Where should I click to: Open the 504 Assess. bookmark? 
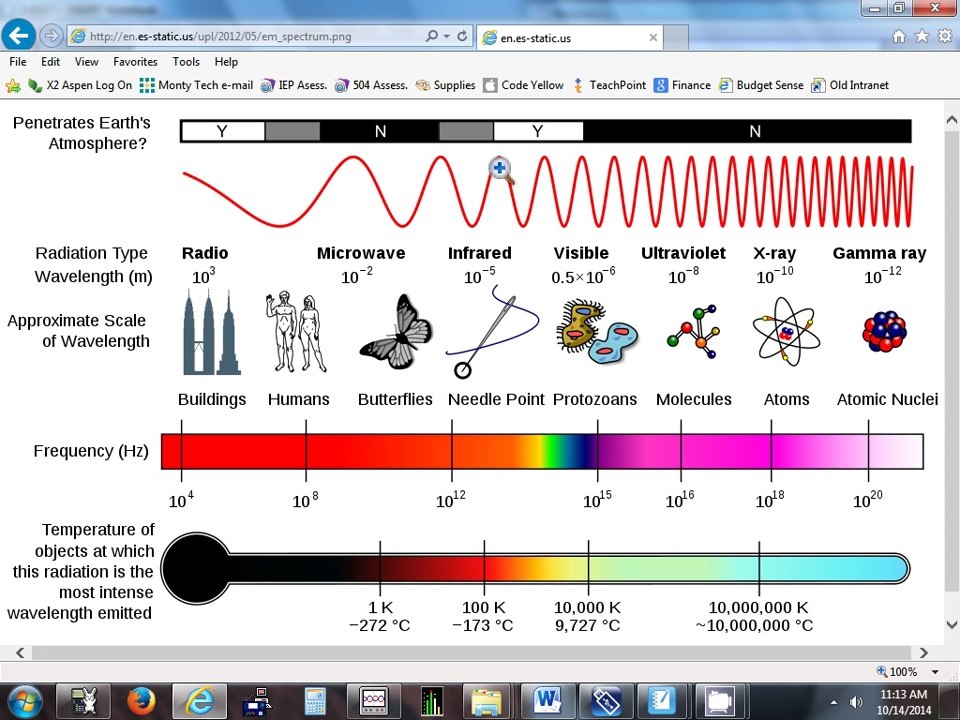(371, 86)
